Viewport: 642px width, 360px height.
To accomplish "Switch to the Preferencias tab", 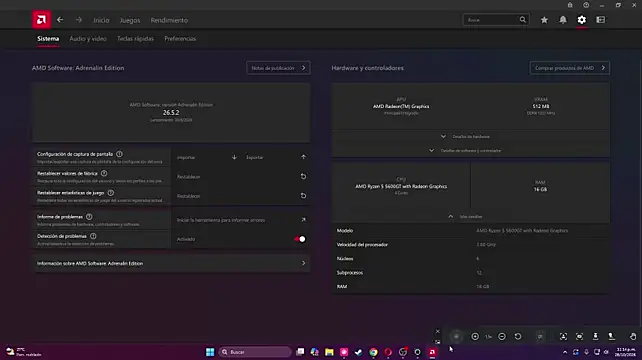I will point(180,38).
